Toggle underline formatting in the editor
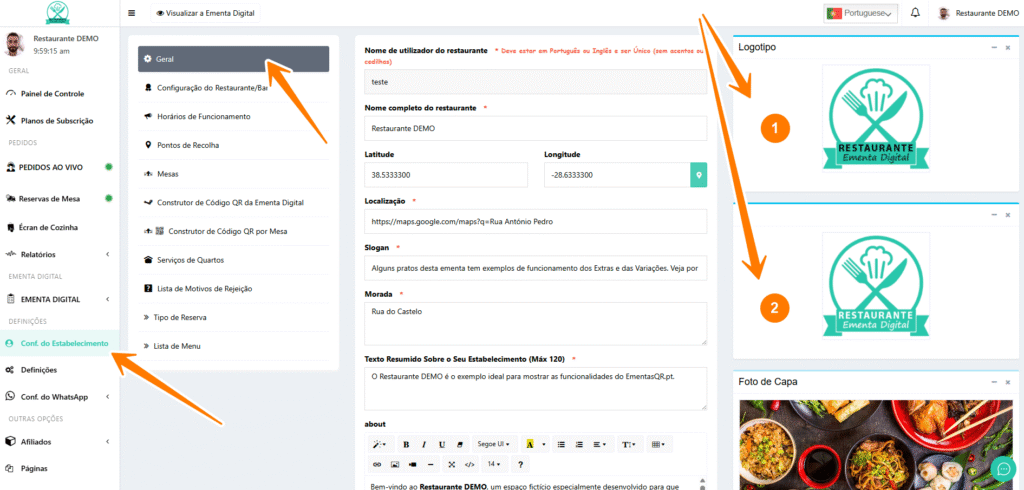The image size is (1024, 490). coord(442,444)
